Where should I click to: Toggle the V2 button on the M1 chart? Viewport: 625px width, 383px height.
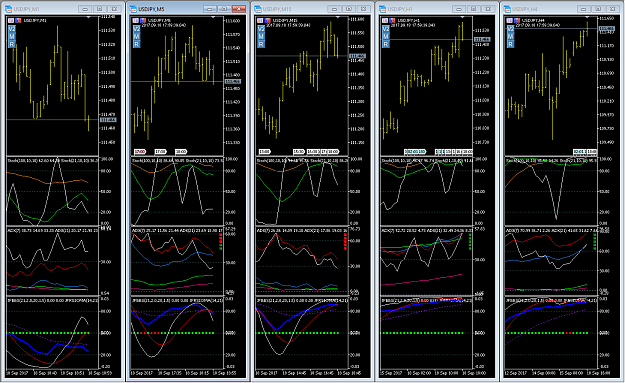pos(12,29)
